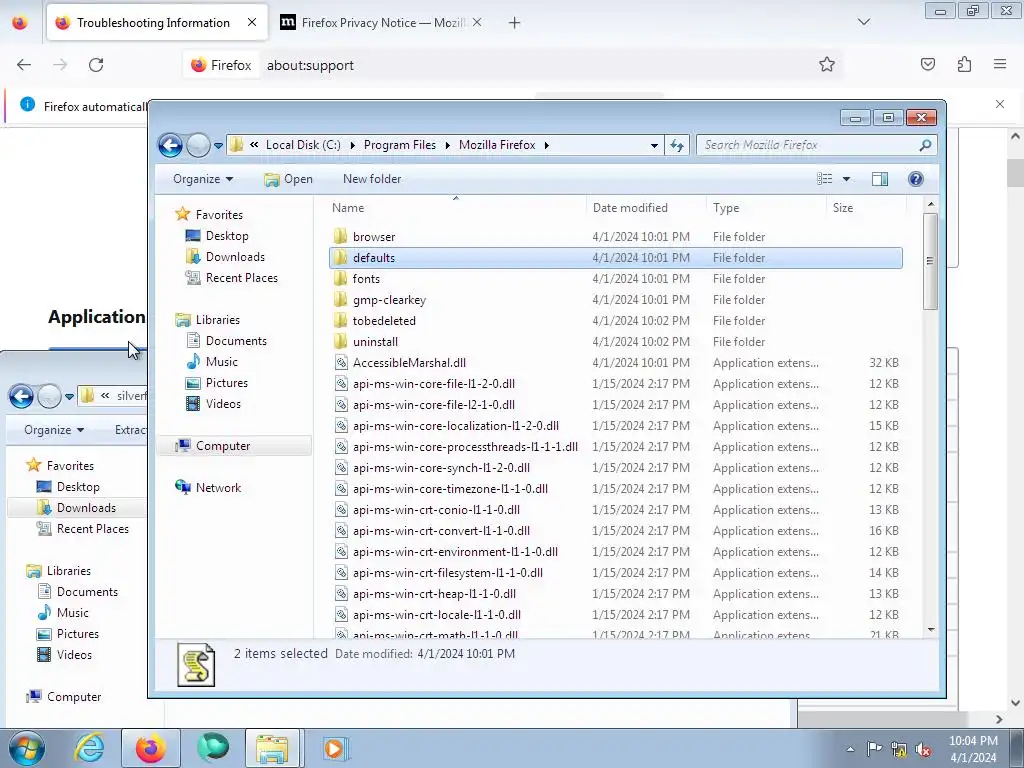Open Pictures library in front explorer window

[227, 383]
